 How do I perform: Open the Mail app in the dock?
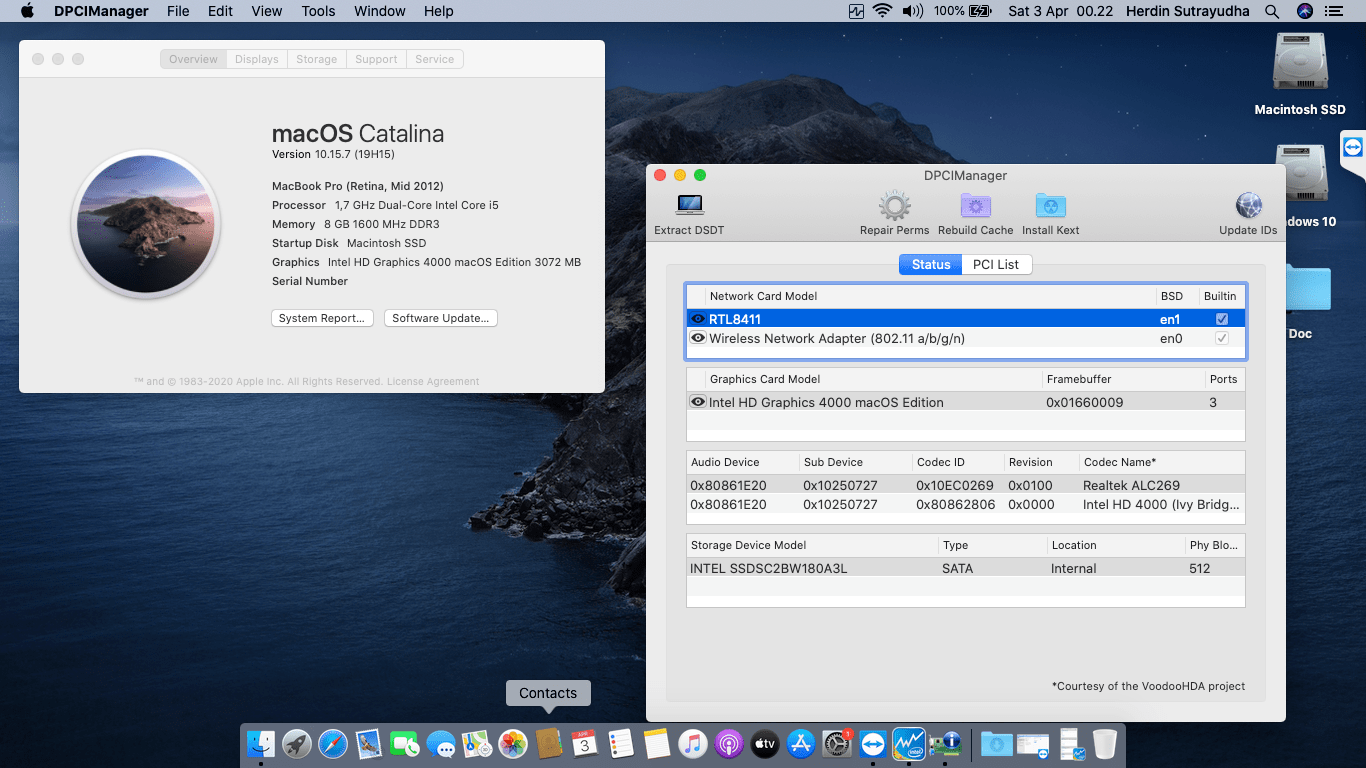click(369, 743)
